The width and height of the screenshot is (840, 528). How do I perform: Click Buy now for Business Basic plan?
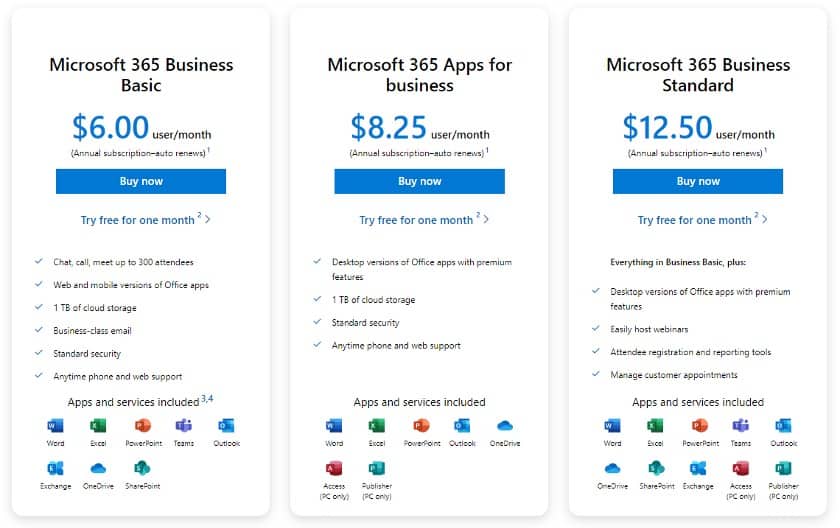[141, 181]
